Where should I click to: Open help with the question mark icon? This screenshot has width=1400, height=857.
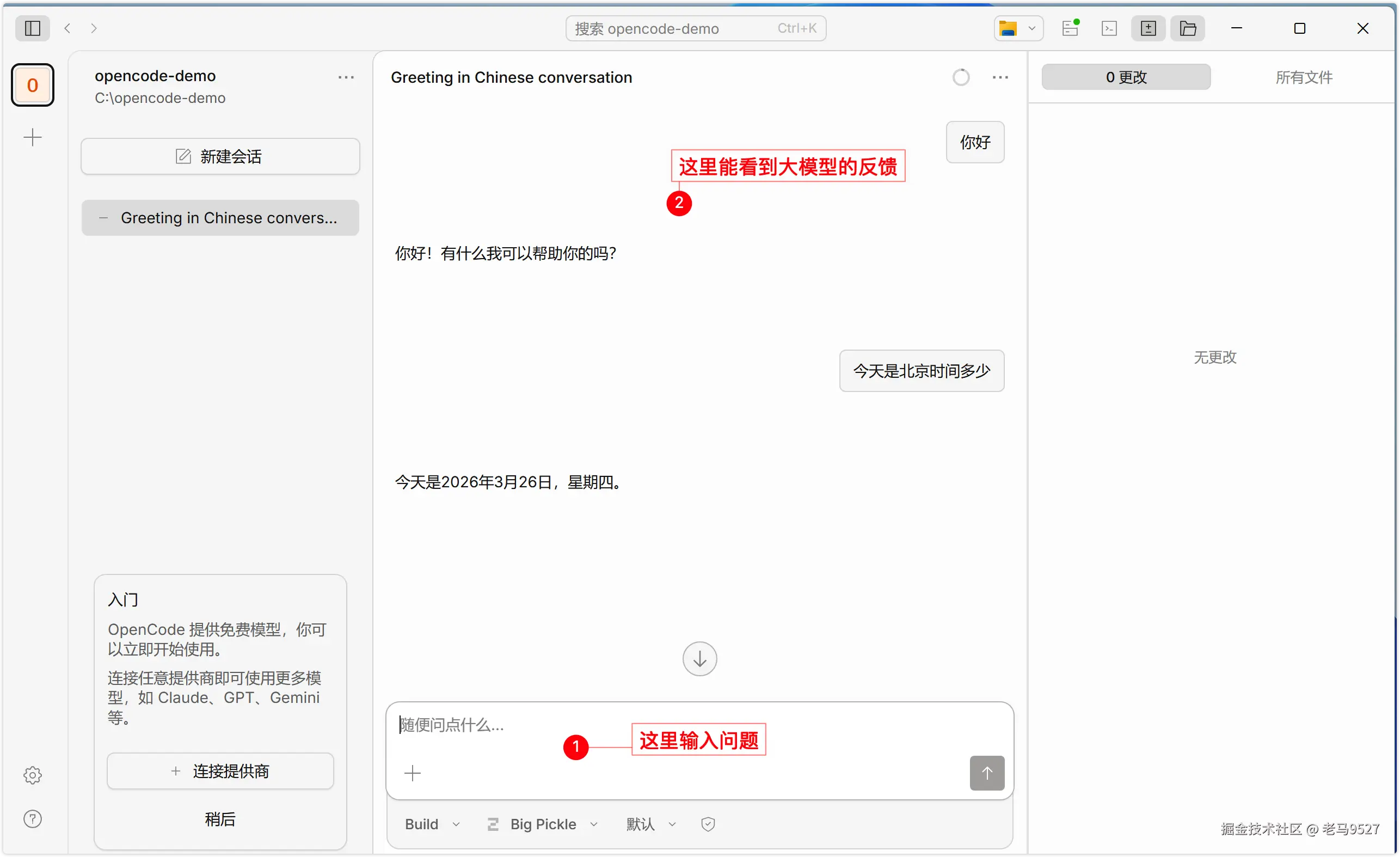[32, 818]
